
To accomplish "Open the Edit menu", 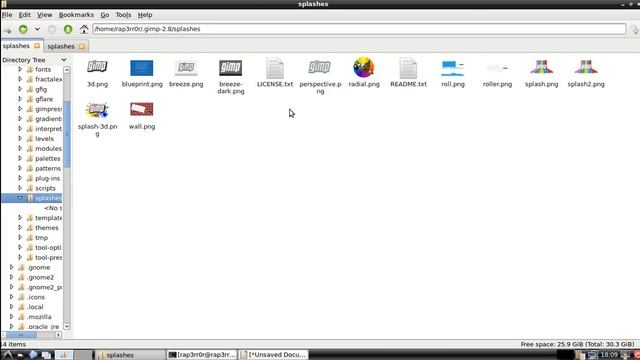I will point(24,15).
